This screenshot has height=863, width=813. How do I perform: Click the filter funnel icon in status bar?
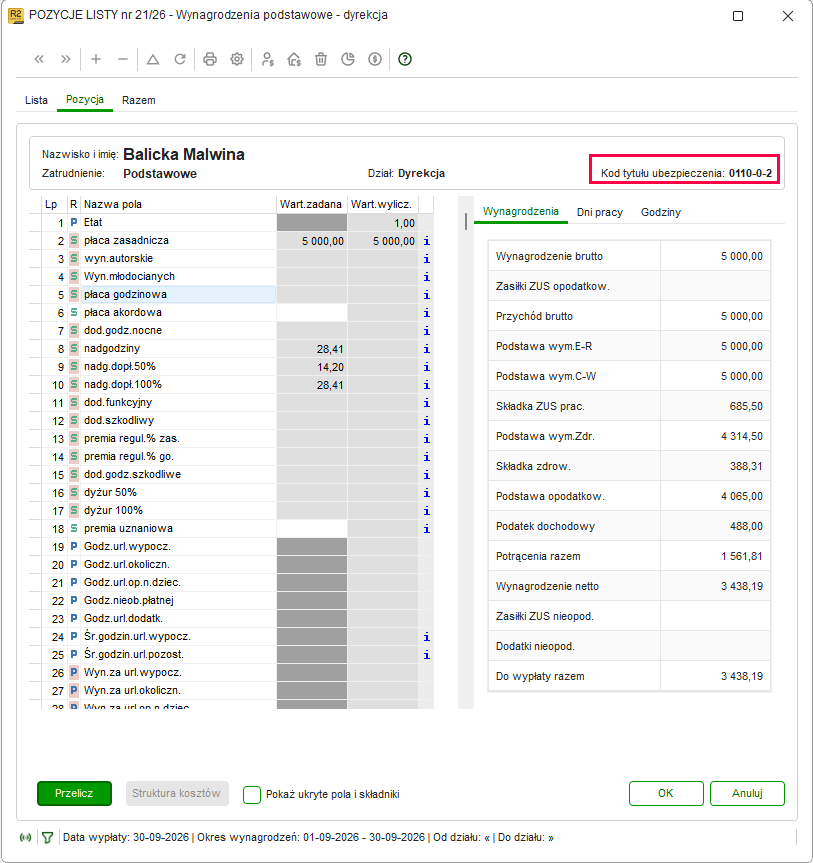click(x=47, y=838)
